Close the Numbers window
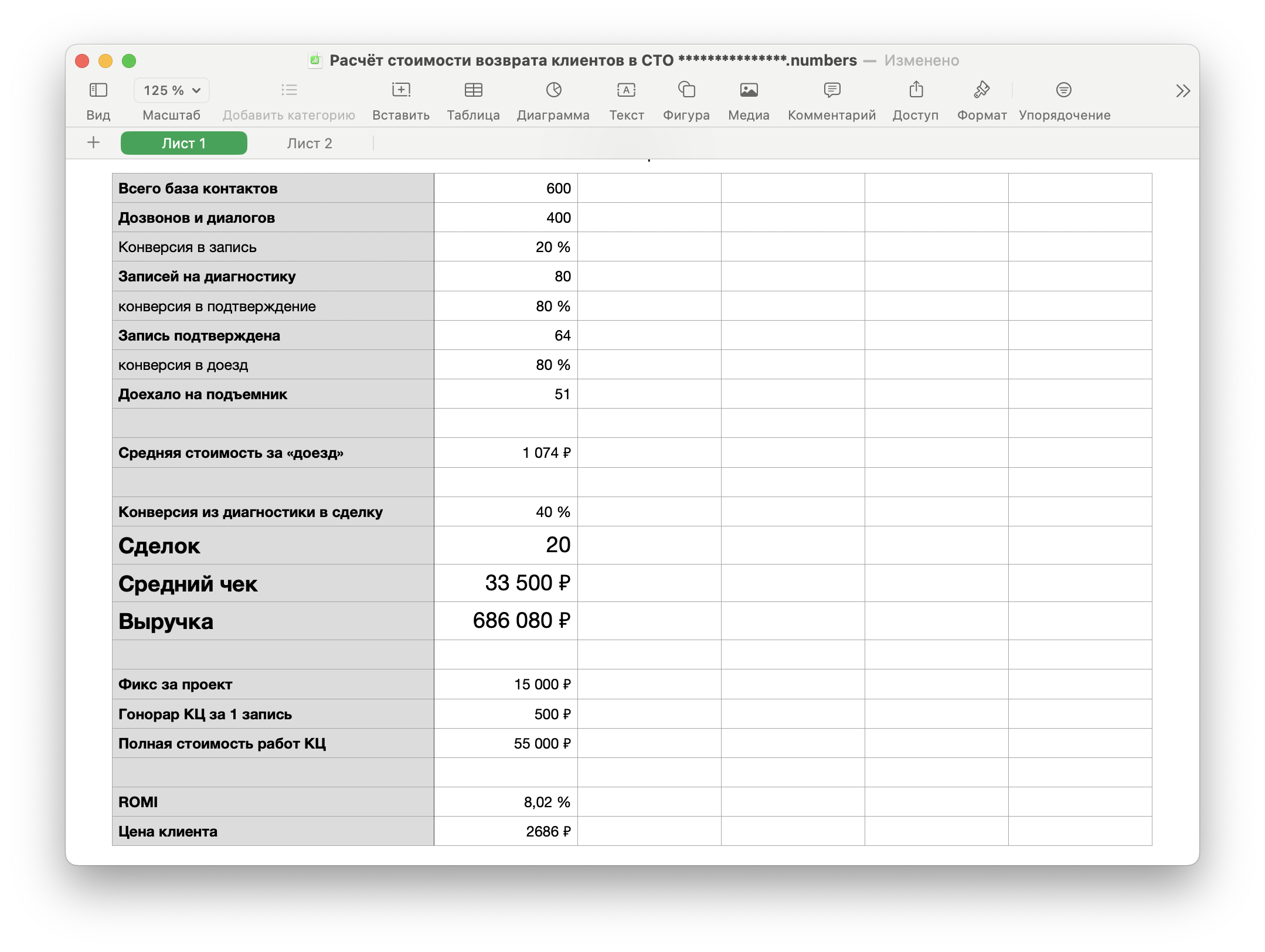 (x=82, y=61)
